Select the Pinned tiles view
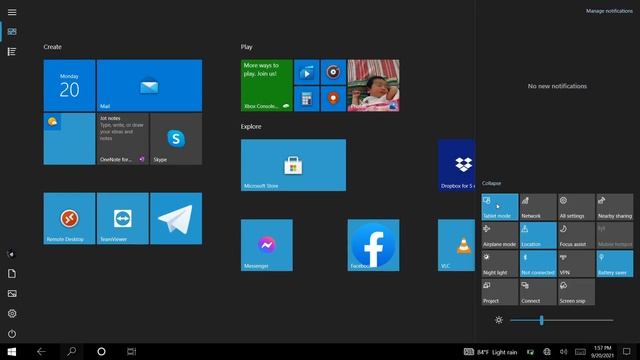640x360 pixels. point(12,31)
